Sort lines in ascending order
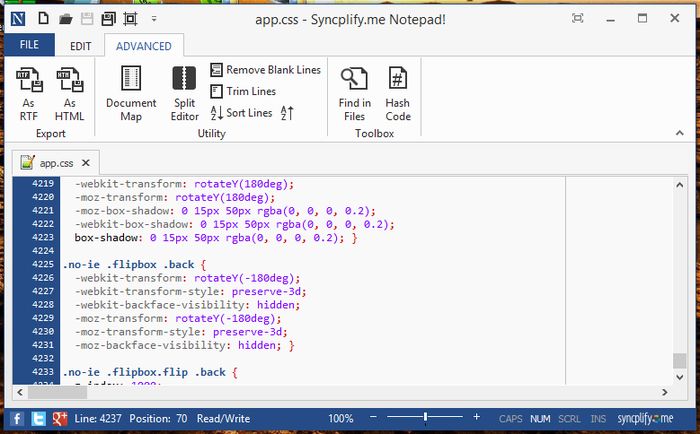700x434 pixels. (x=241, y=113)
